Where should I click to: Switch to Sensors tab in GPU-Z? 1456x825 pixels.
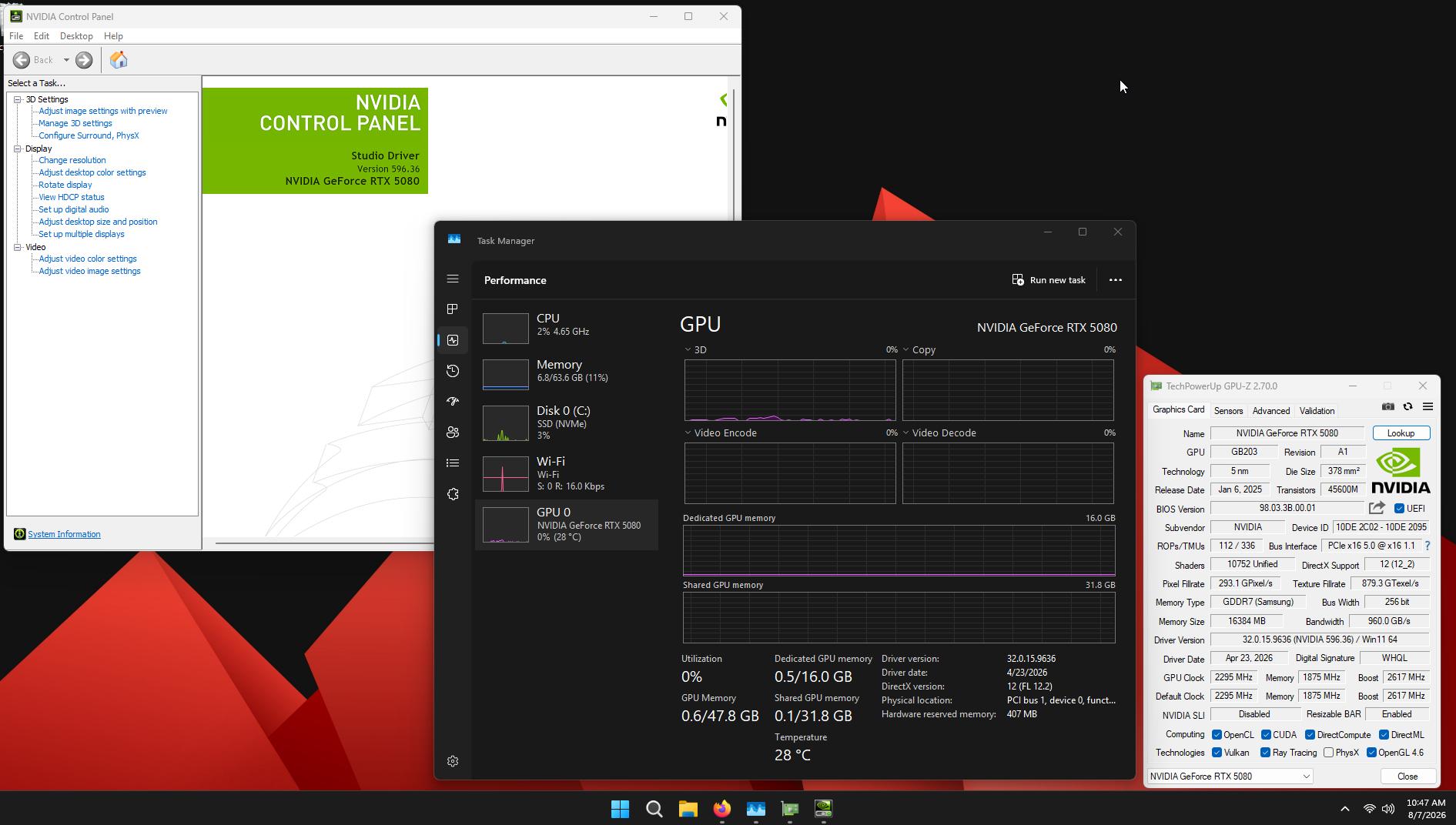pyautogui.click(x=1228, y=411)
